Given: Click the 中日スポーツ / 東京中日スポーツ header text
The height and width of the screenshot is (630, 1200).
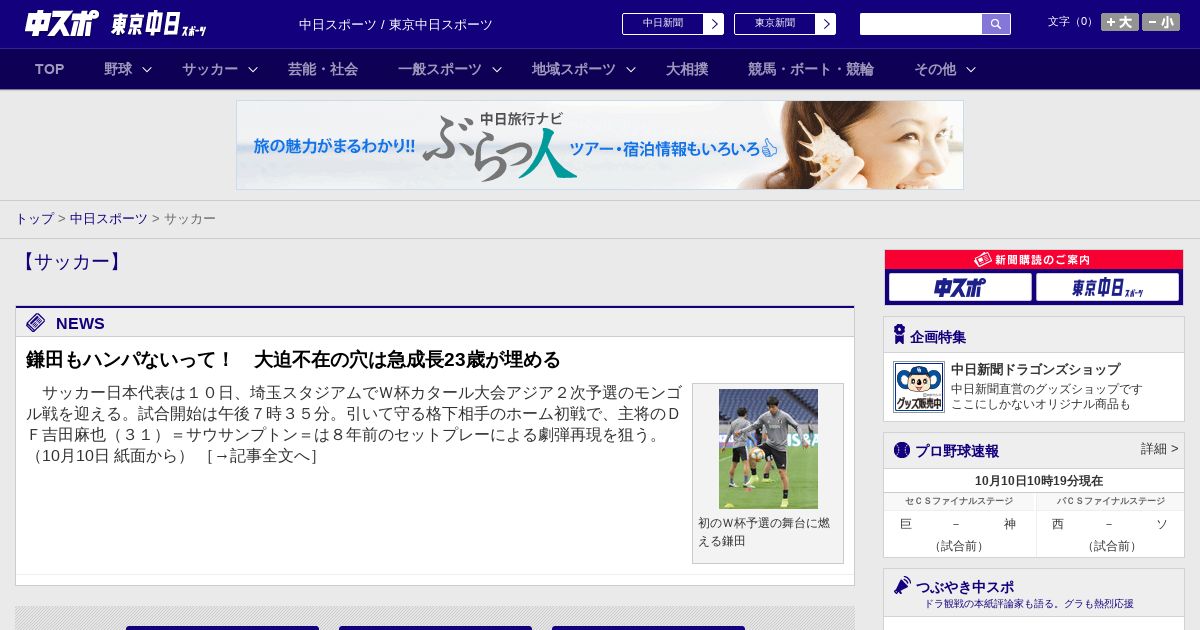Looking at the screenshot, I should click(396, 24).
